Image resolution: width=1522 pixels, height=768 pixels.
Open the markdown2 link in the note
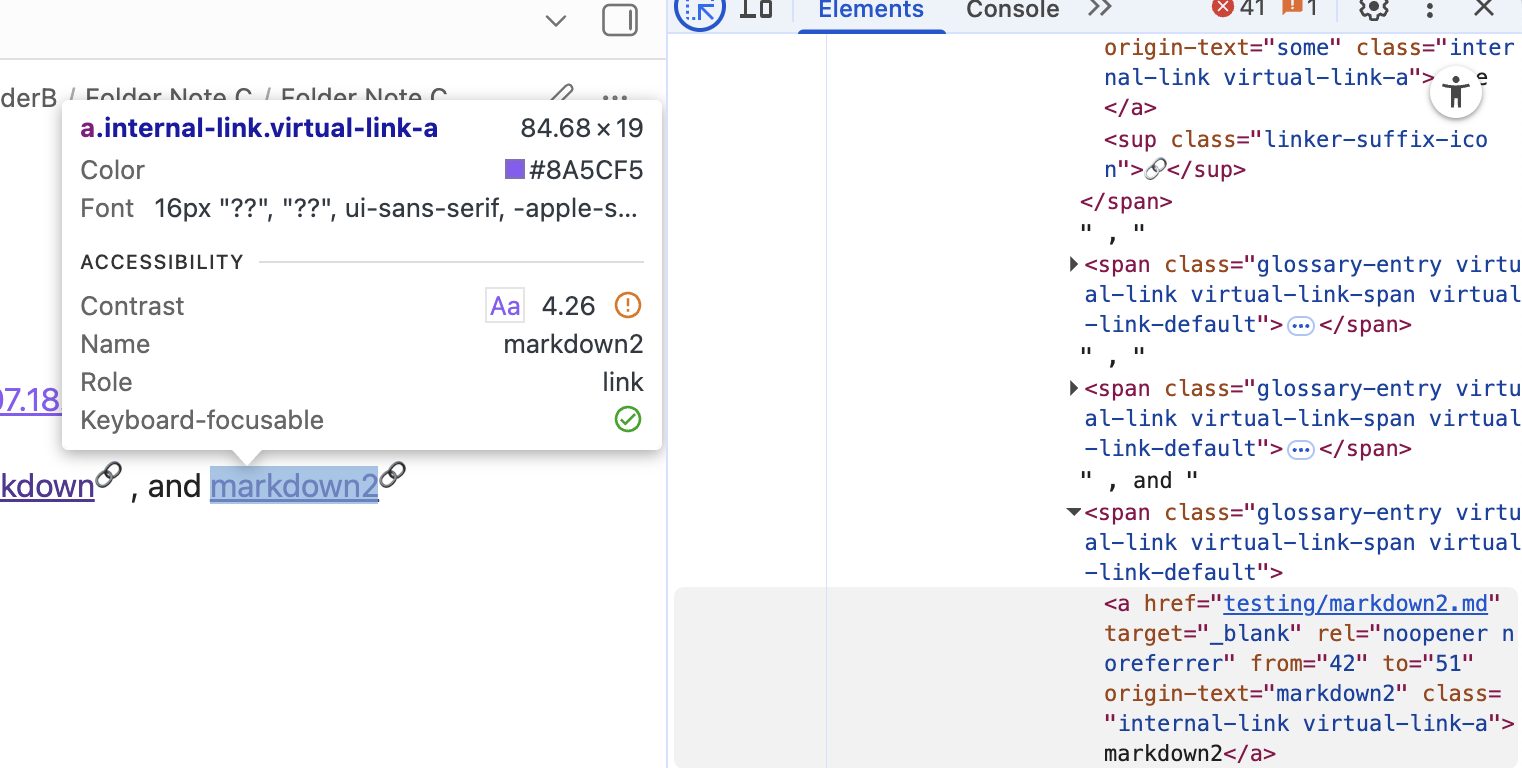click(294, 486)
